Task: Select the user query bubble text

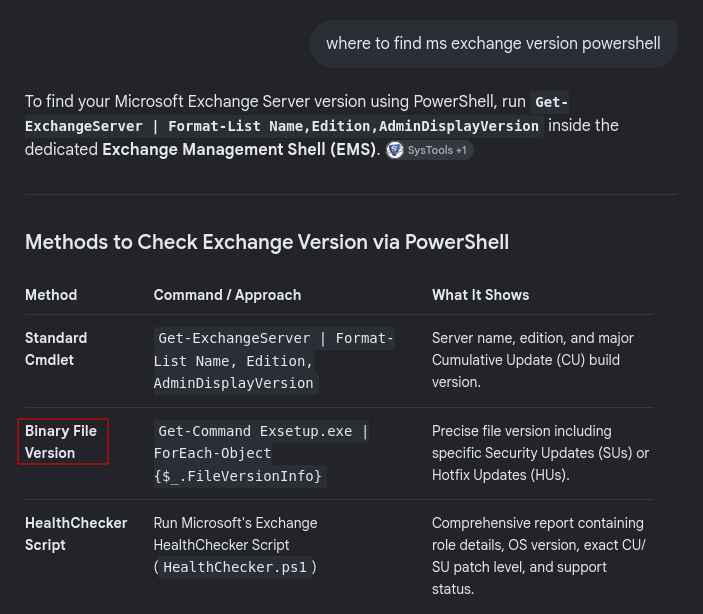Action: [493, 44]
